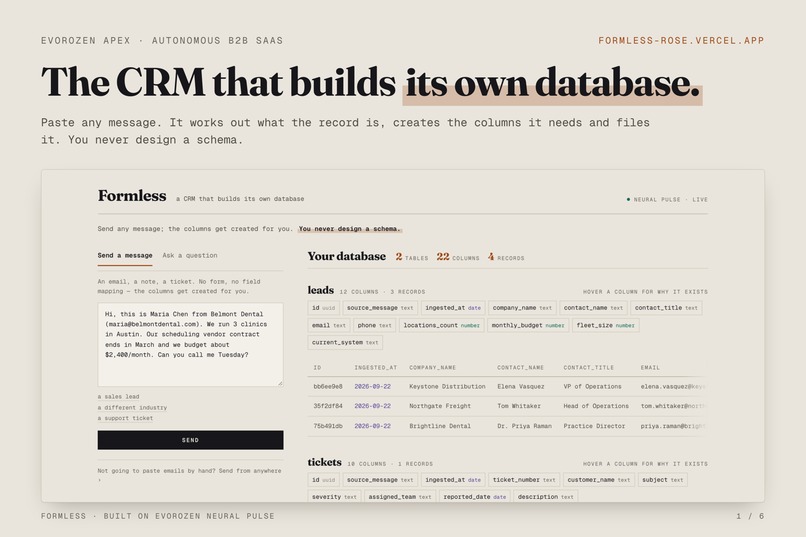The image size is (806, 537).
Task: Click the contact_name column chip
Action: pos(593,308)
